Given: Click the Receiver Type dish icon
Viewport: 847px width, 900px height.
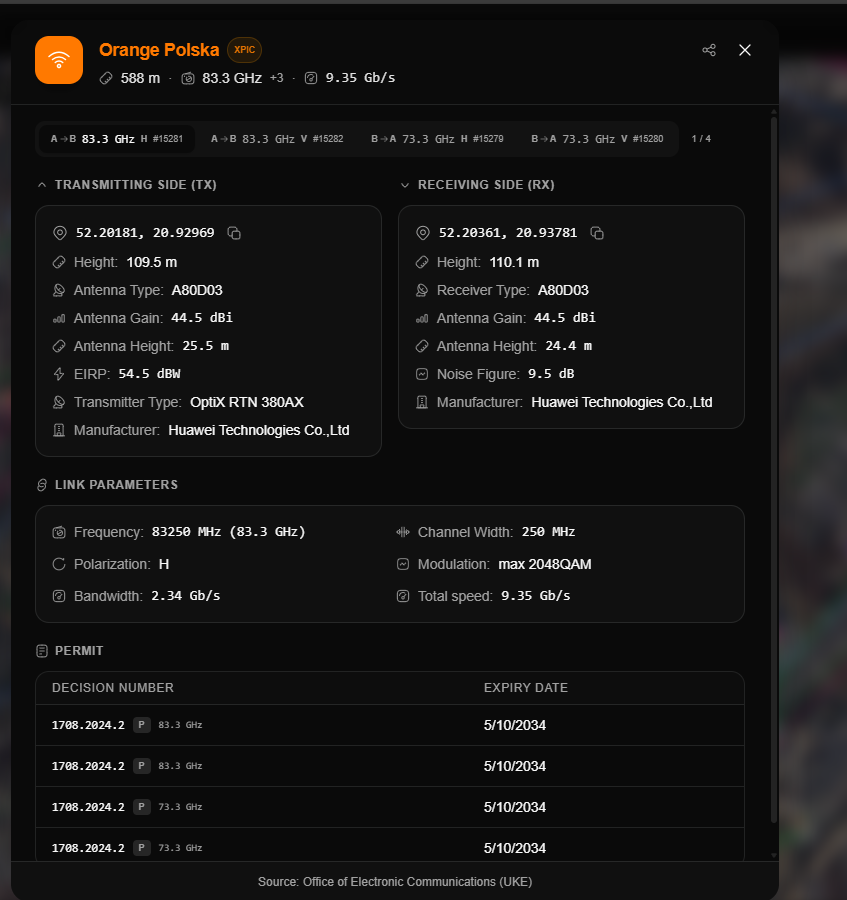Looking at the screenshot, I should coord(422,290).
